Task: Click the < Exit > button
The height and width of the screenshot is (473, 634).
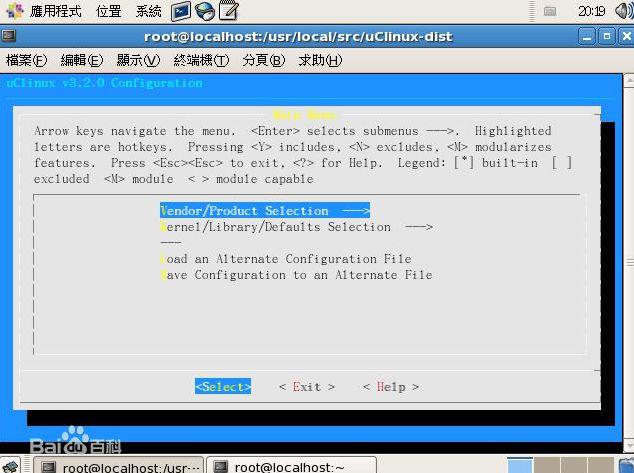Action: [x=307, y=387]
